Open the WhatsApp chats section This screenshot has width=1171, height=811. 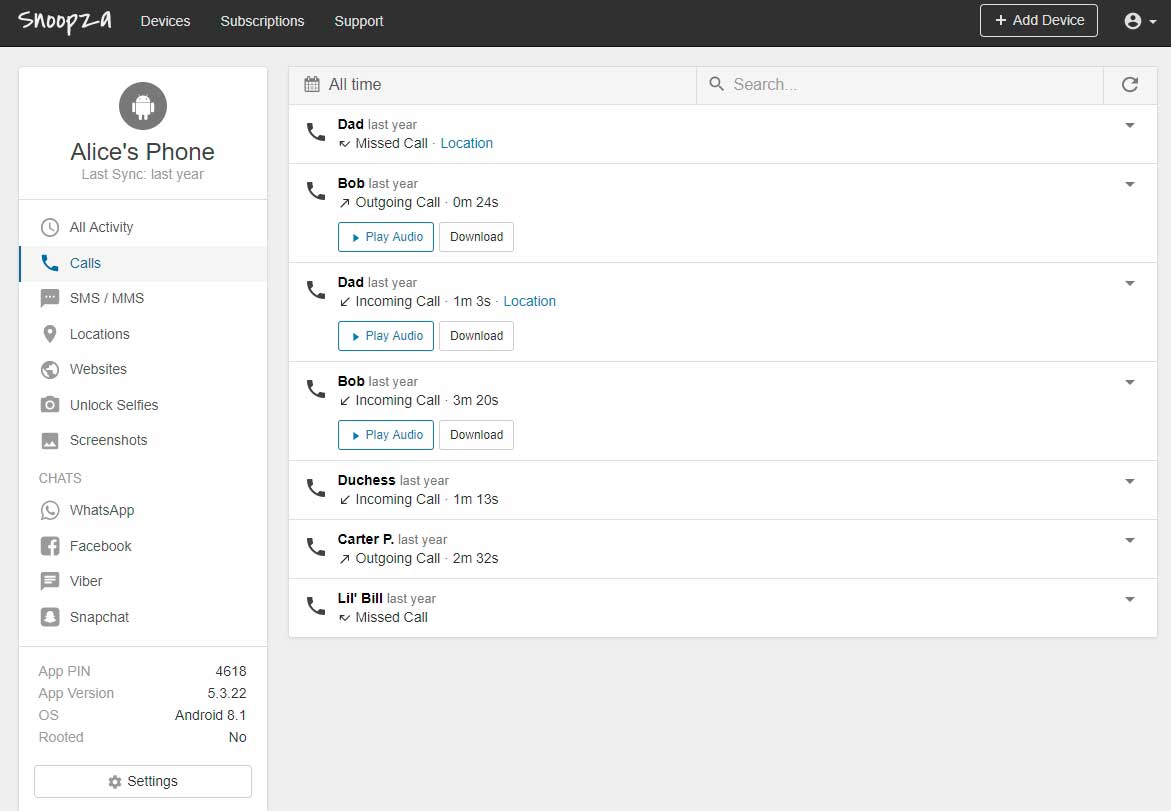coord(101,510)
